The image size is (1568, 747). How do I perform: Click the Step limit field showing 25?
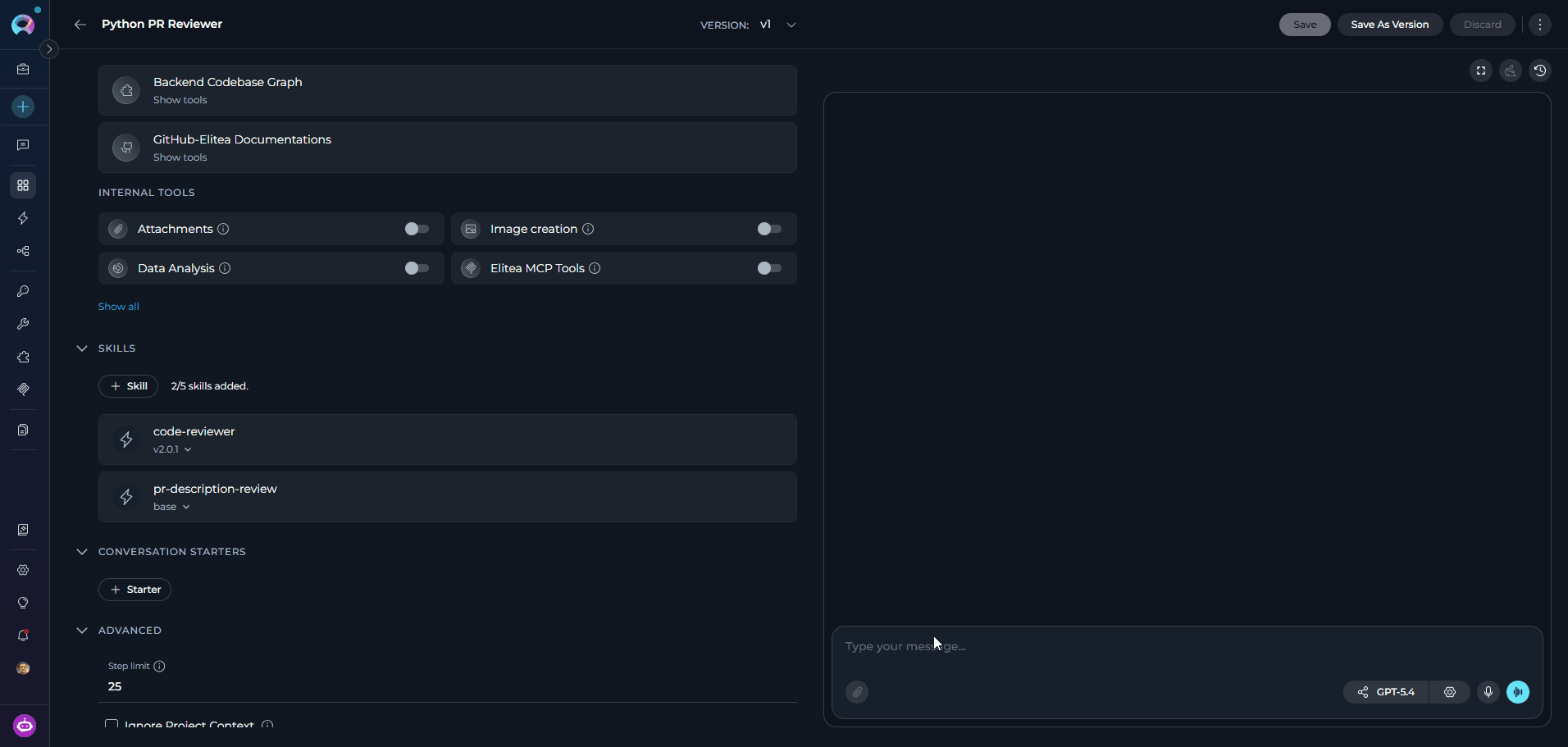point(448,686)
